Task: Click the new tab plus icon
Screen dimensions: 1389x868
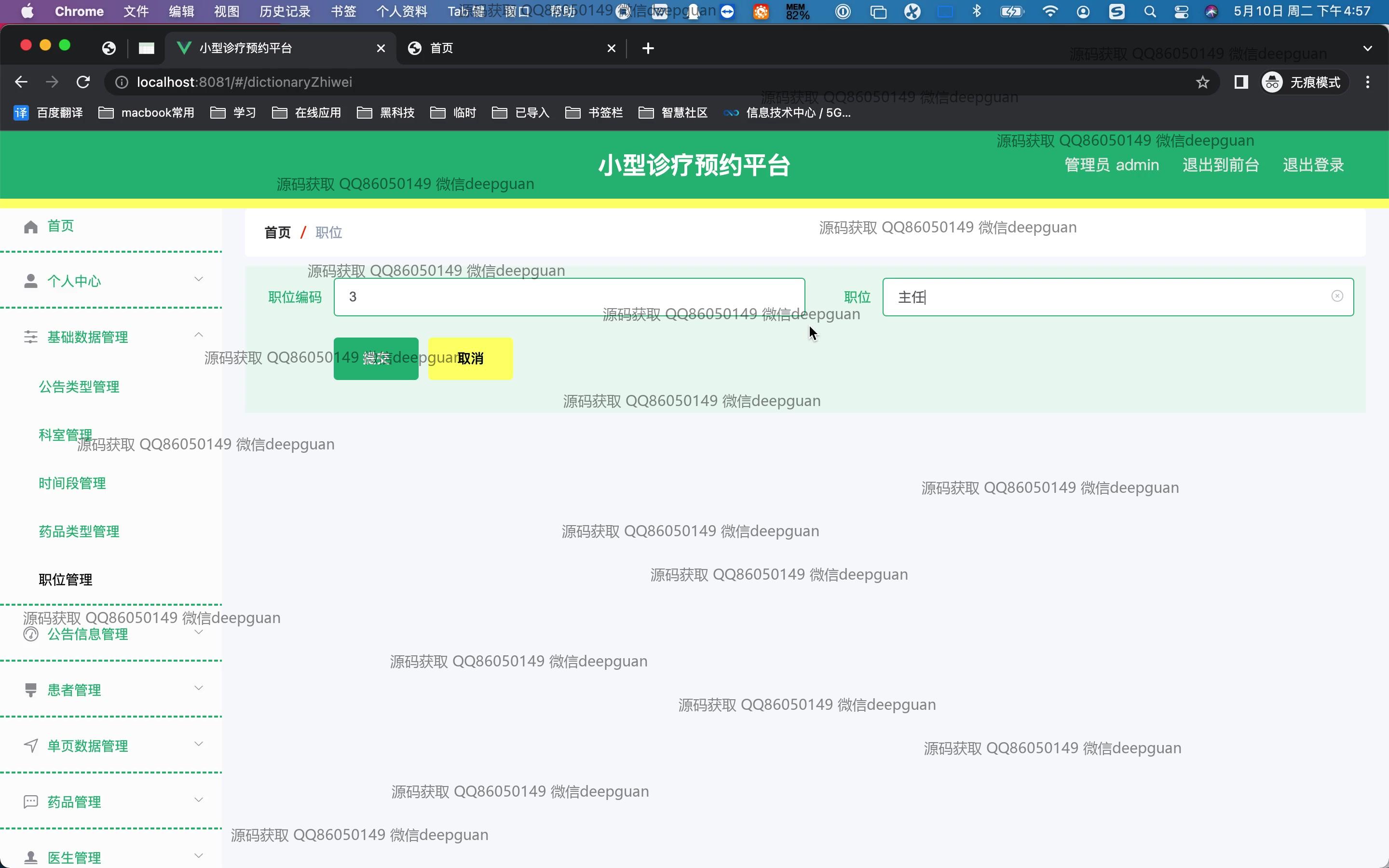Action: click(648, 48)
